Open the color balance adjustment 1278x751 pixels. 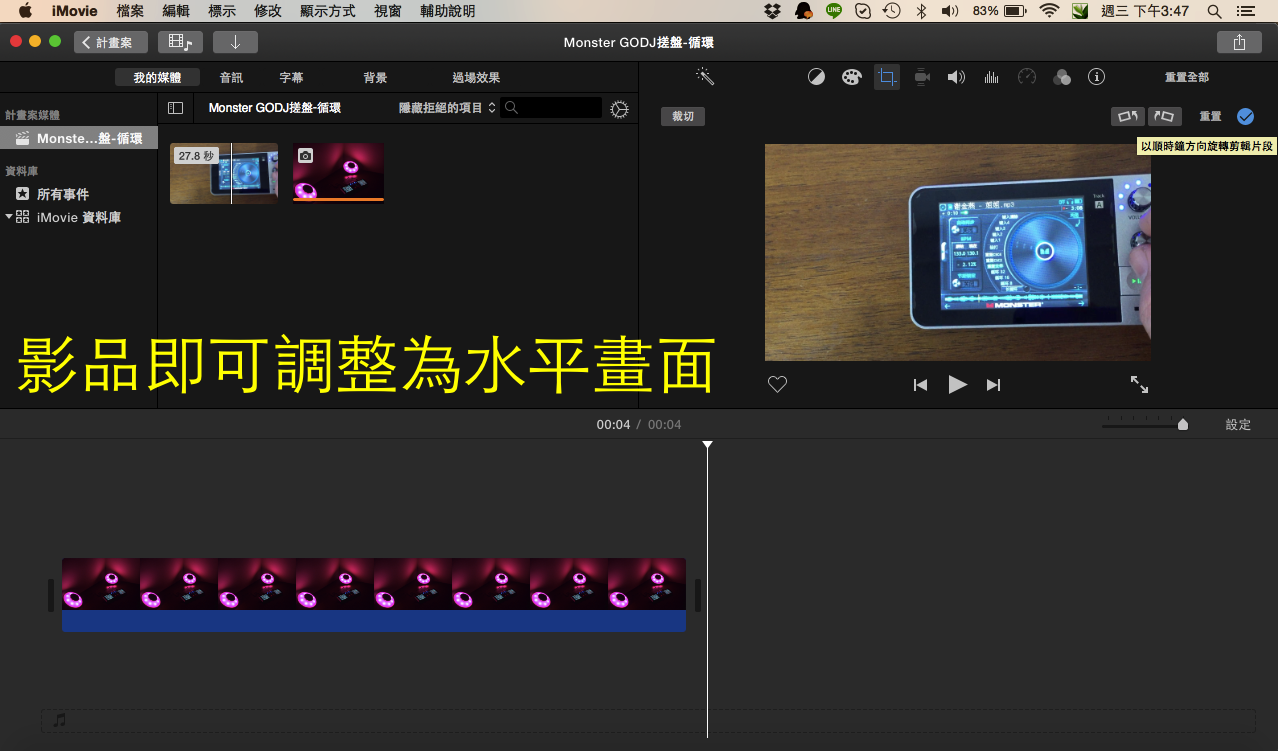point(816,77)
